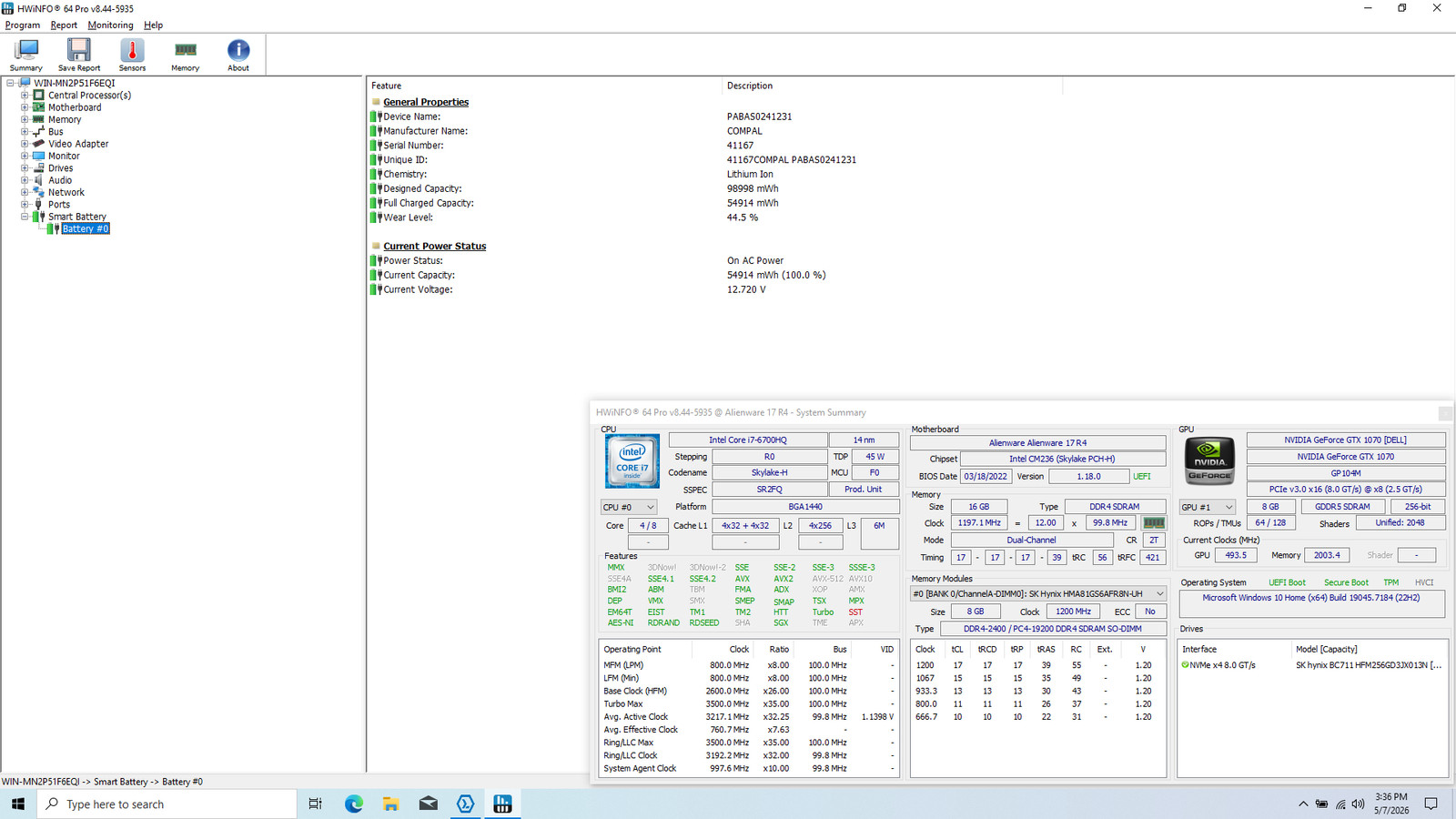Expand the Video Adapter branch

coord(25,144)
